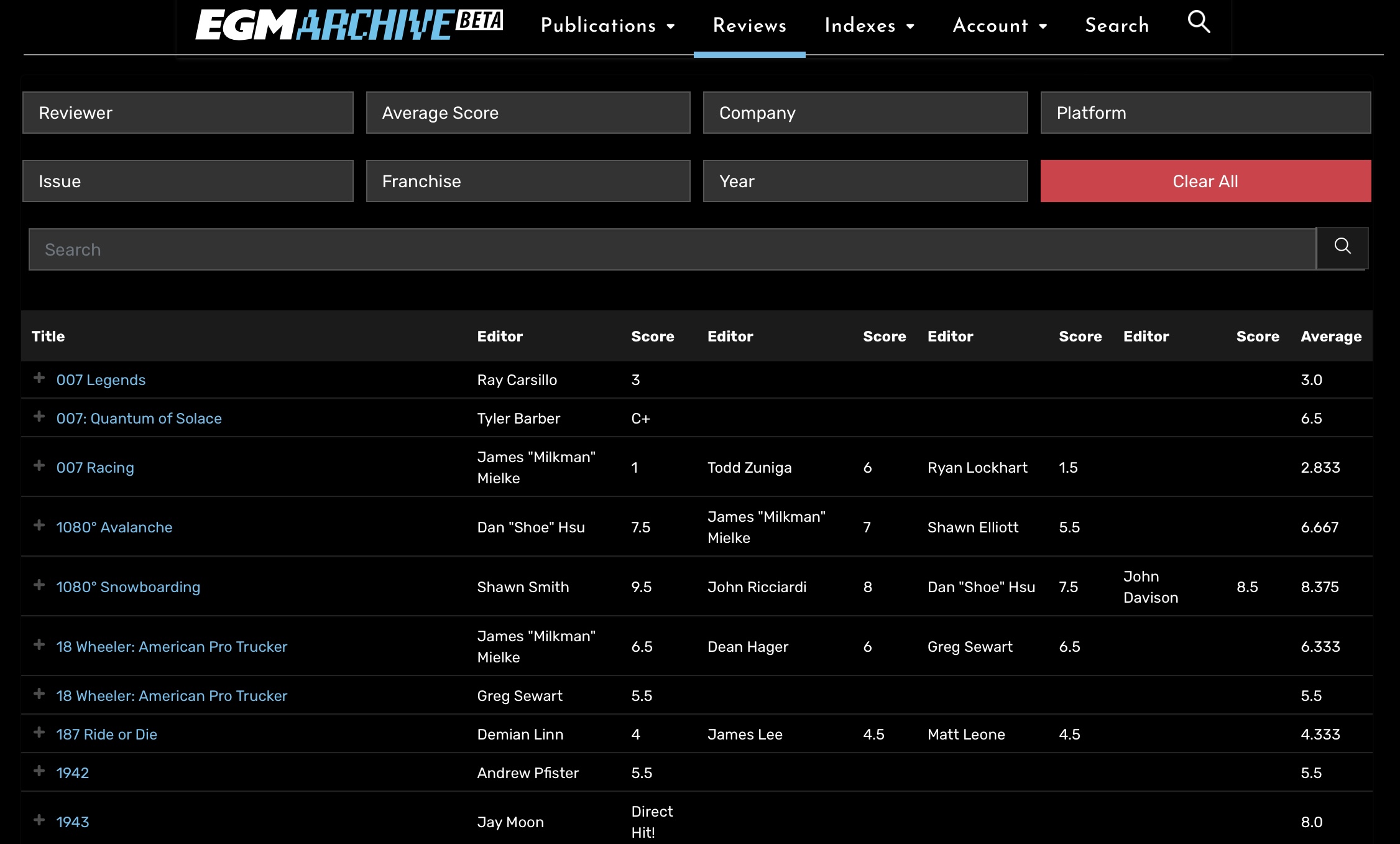Open the 1943 review link

tap(73, 822)
